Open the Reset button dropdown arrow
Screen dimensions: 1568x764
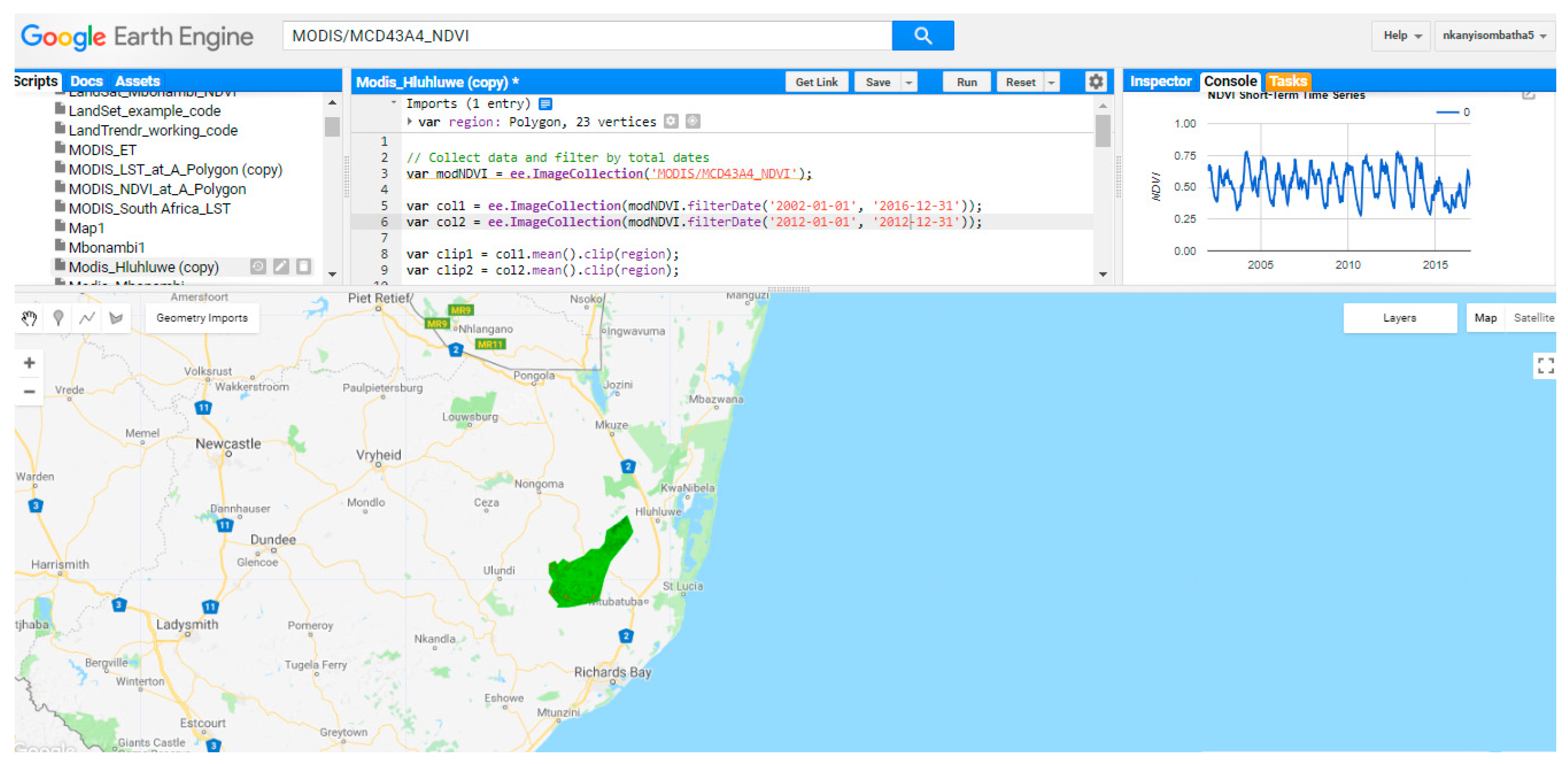click(1051, 82)
